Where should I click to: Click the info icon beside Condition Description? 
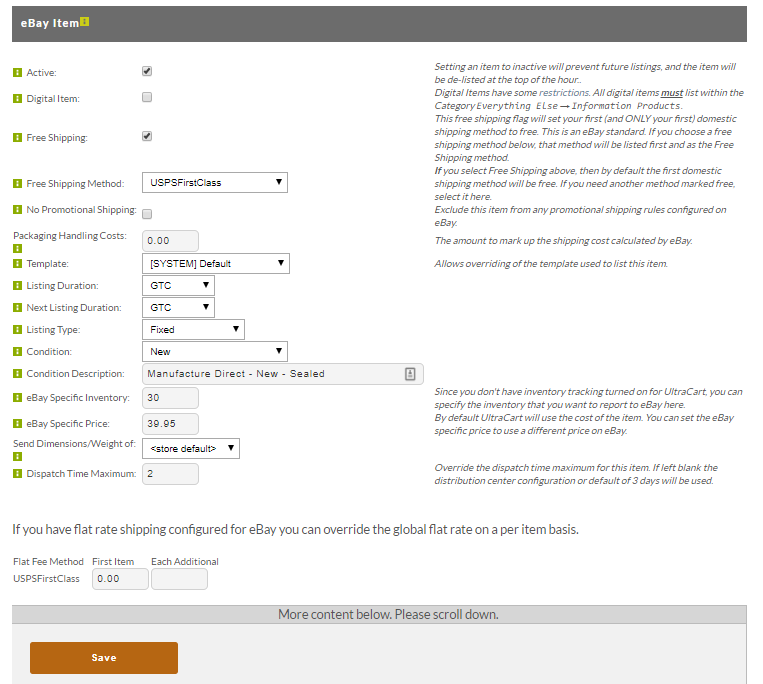pyautogui.click(x=18, y=374)
